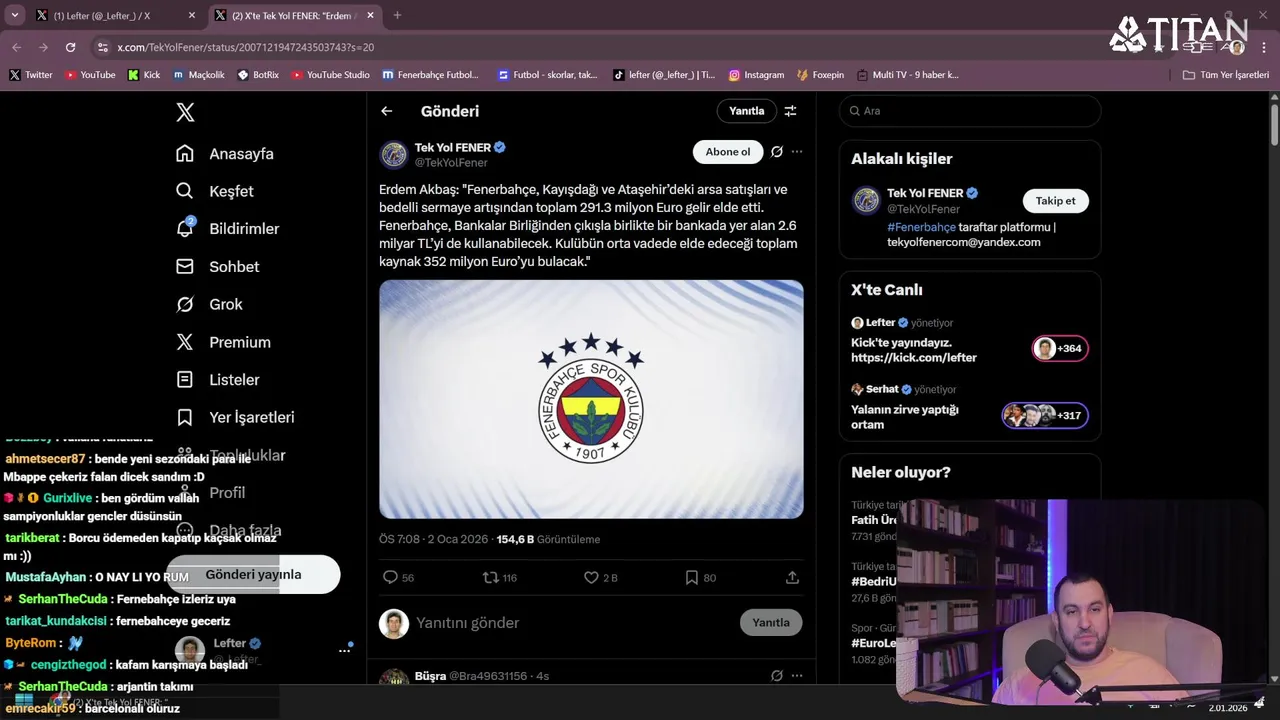The width and height of the screenshot is (1280, 720).
Task: Click the #Fenerbahçe hashtag link
Action: [921, 227]
